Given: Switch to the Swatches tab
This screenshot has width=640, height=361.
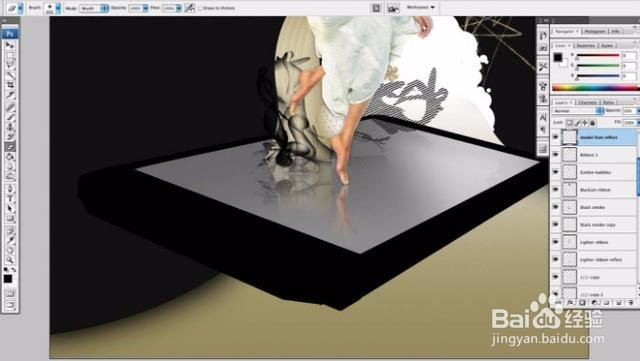Looking at the screenshot, I should [585, 45].
